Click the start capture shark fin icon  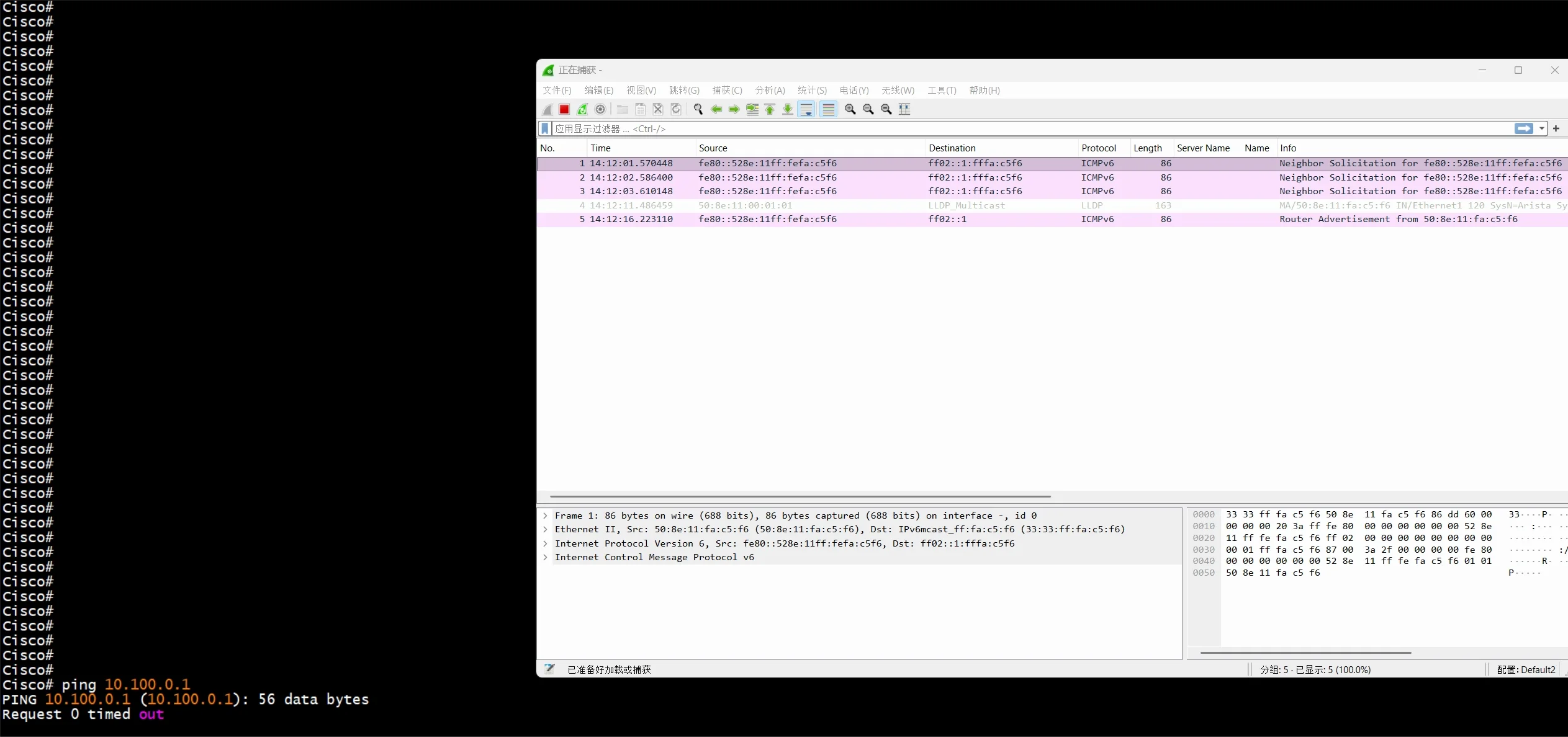pyautogui.click(x=547, y=110)
